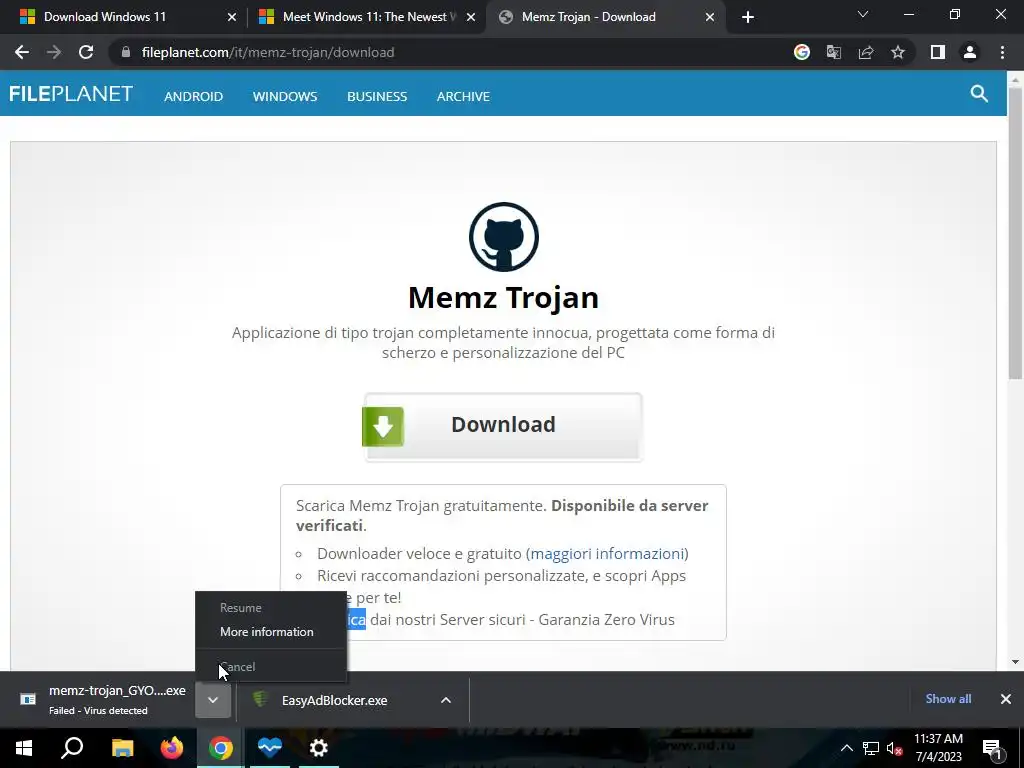The width and height of the screenshot is (1024, 768).
Task: Open the browser side panel
Action: click(938, 52)
